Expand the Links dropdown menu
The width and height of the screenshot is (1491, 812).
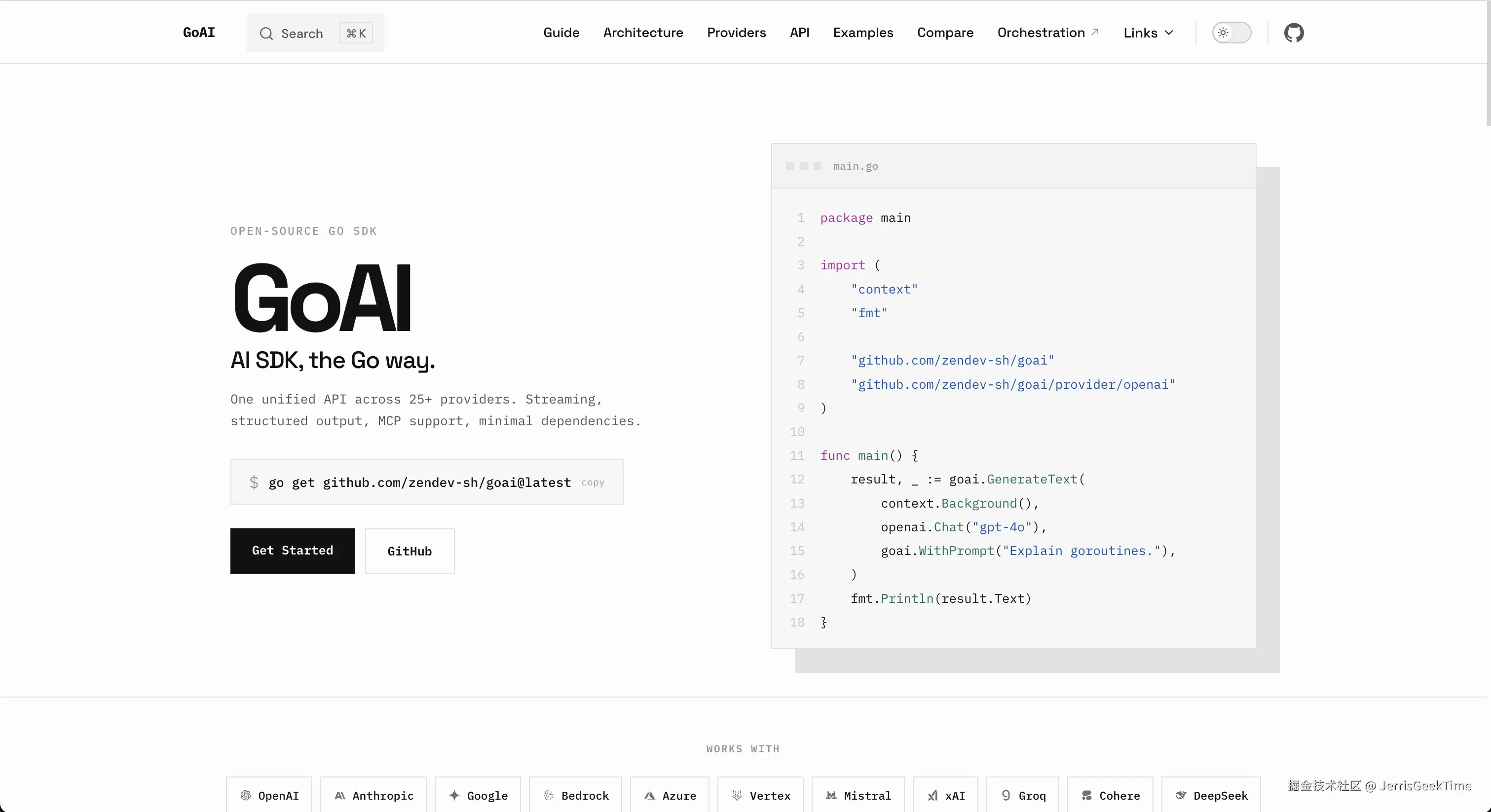tap(1149, 33)
